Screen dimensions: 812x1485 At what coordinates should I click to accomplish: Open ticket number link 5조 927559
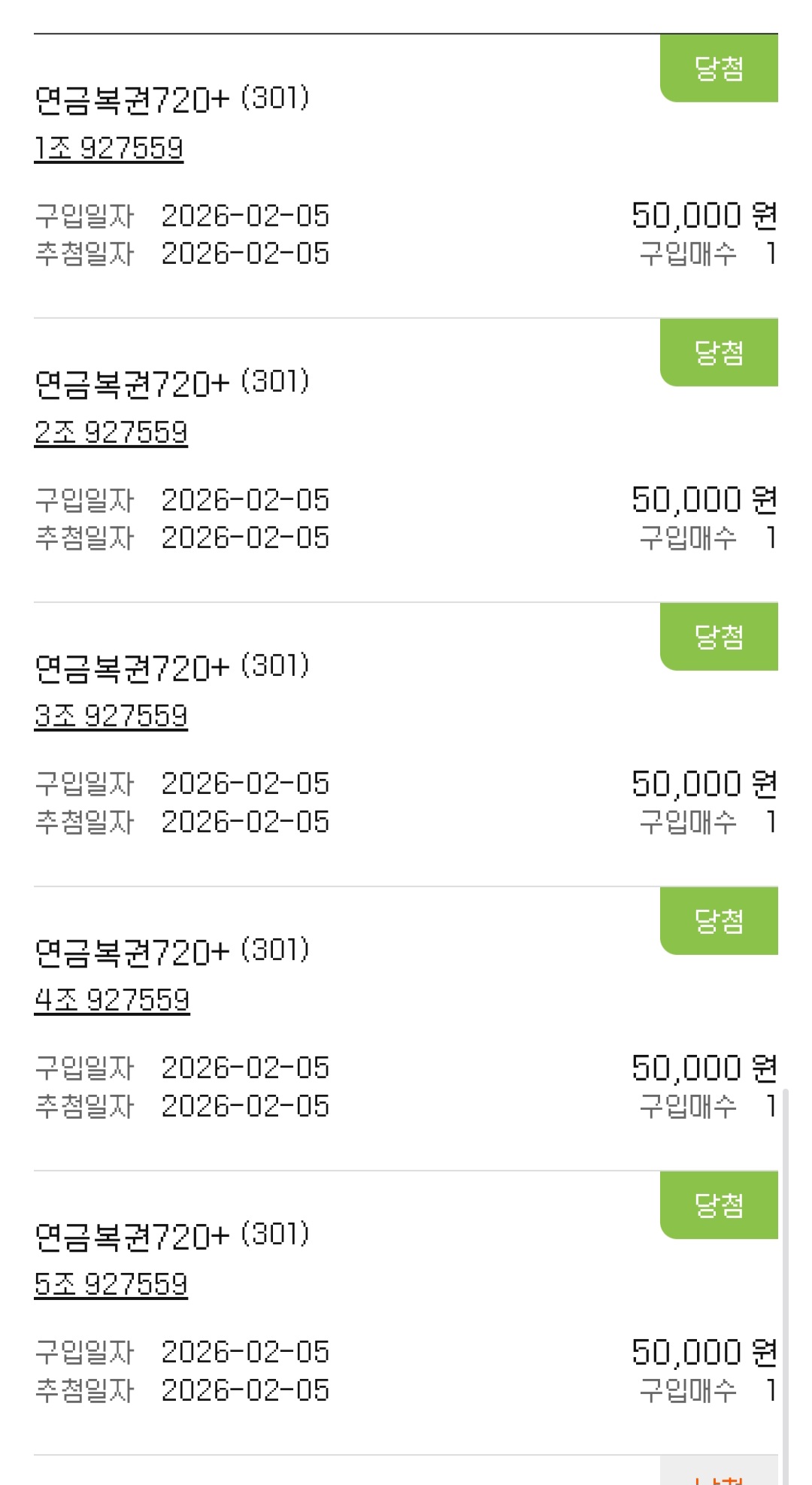111,1284
